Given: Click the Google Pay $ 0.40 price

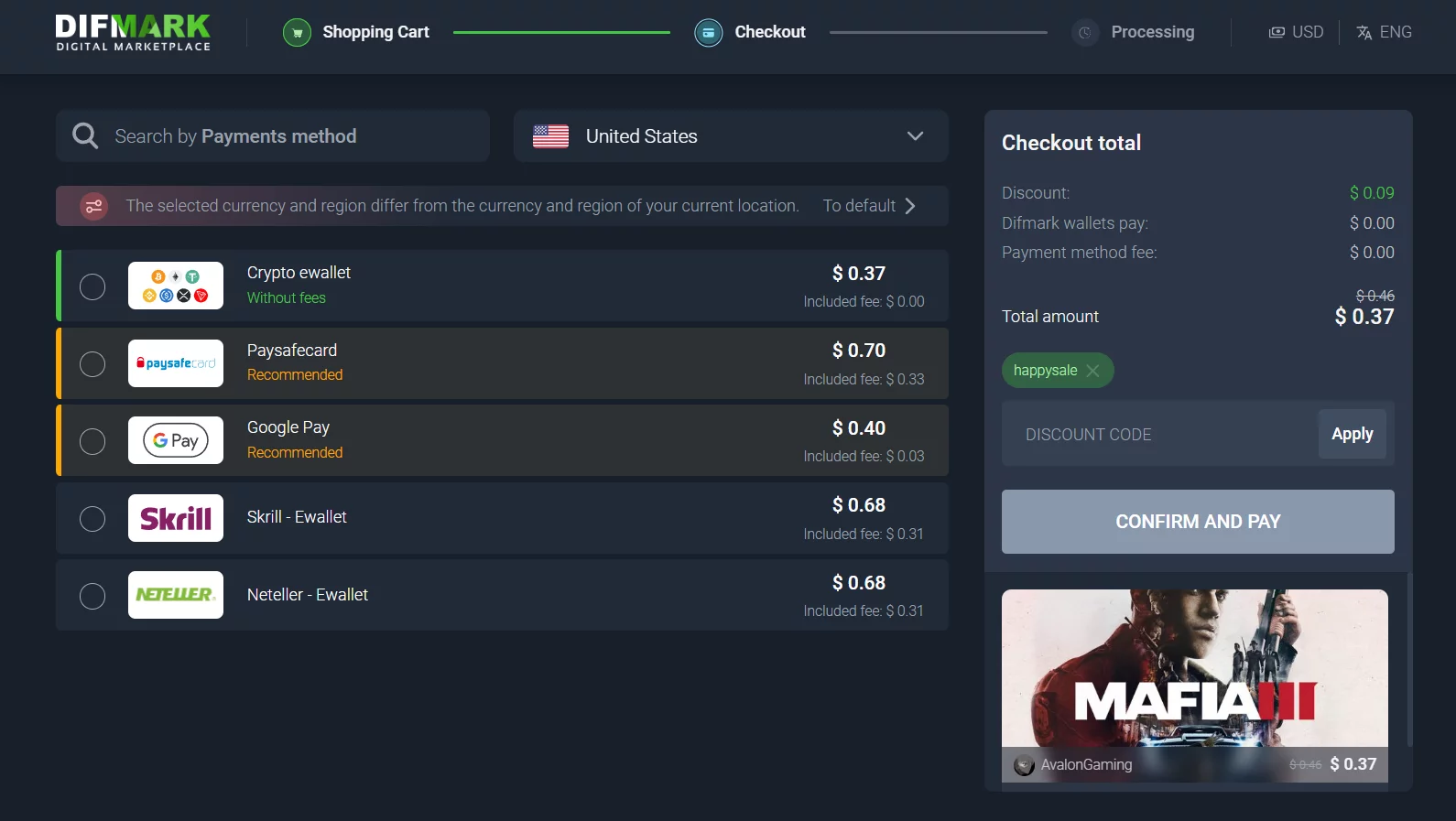Looking at the screenshot, I should 859,428.
